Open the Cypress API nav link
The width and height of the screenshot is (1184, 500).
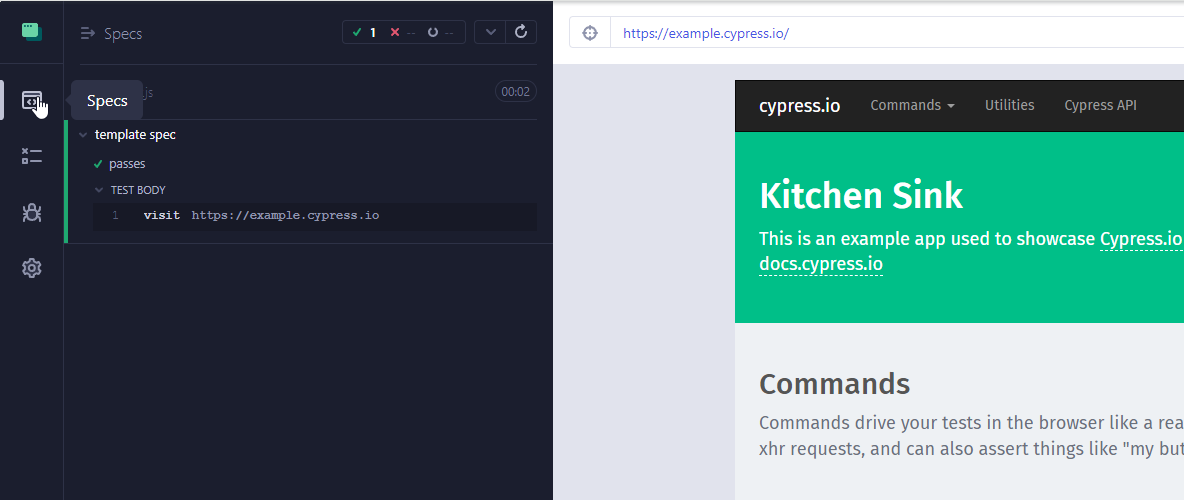coord(1100,106)
